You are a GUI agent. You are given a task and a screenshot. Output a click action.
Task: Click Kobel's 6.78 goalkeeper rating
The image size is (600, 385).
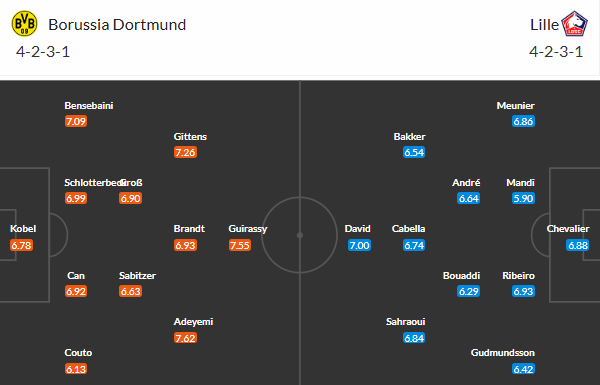click(x=21, y=245)
